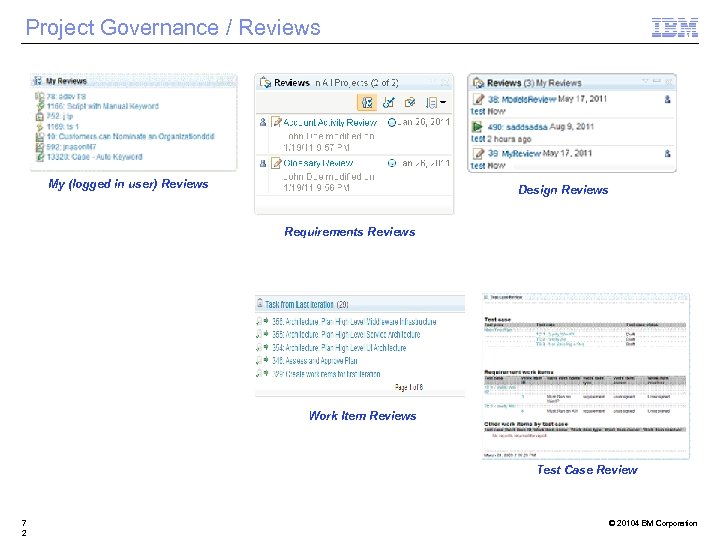
Task: Open task '354: Architecture Plan High Level UI Architecture'
Action: (x=339, y=348)
